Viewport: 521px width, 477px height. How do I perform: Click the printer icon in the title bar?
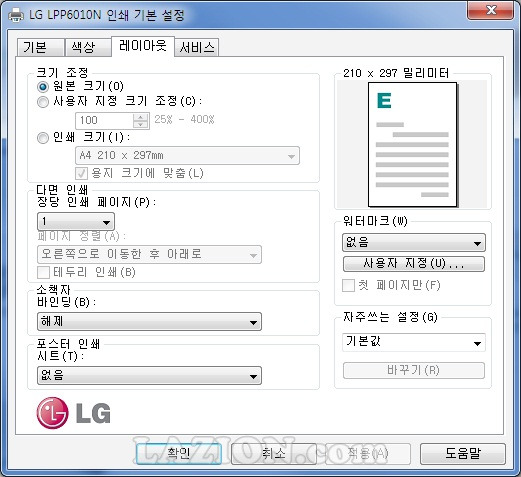point(16,15)
